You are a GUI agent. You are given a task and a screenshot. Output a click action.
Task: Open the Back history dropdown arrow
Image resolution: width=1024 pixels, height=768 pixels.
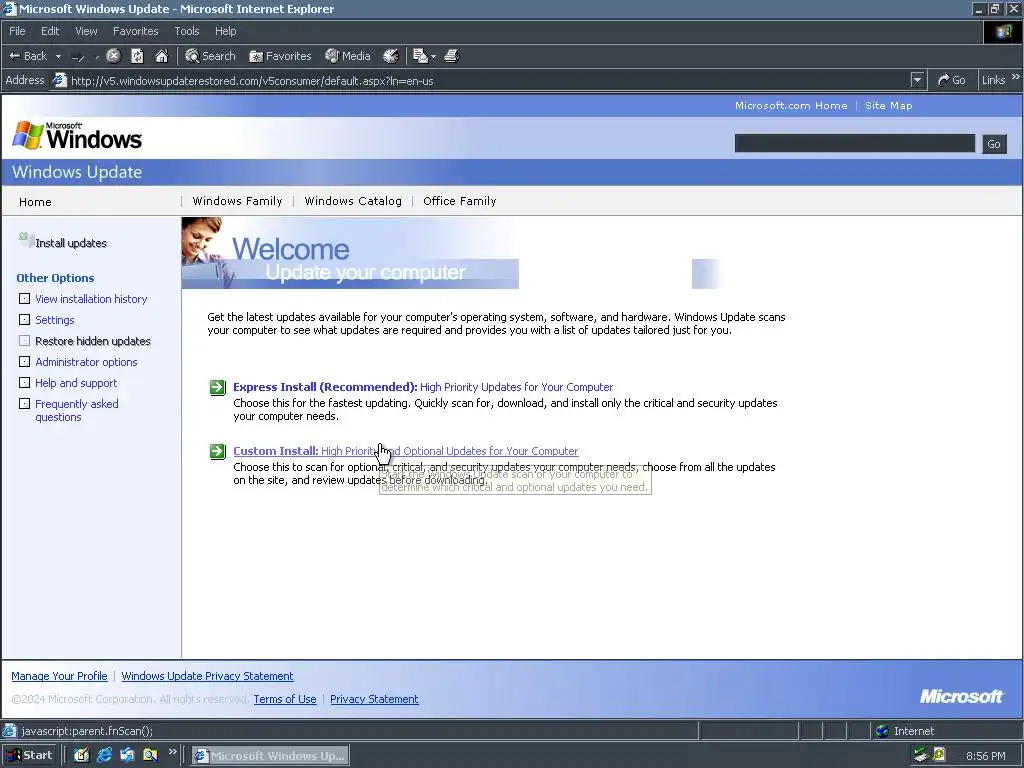tap(58, 56)
